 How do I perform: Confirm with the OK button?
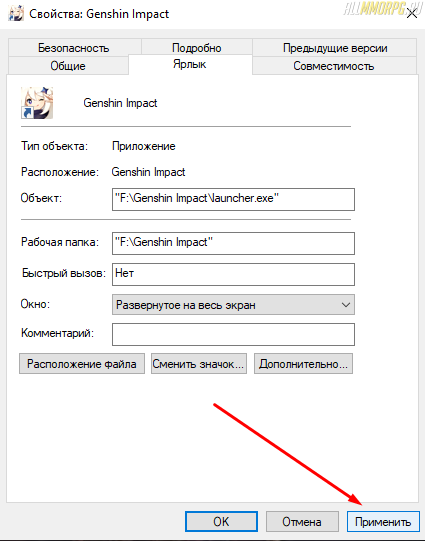pyautogui.click(x=221, y=521)
